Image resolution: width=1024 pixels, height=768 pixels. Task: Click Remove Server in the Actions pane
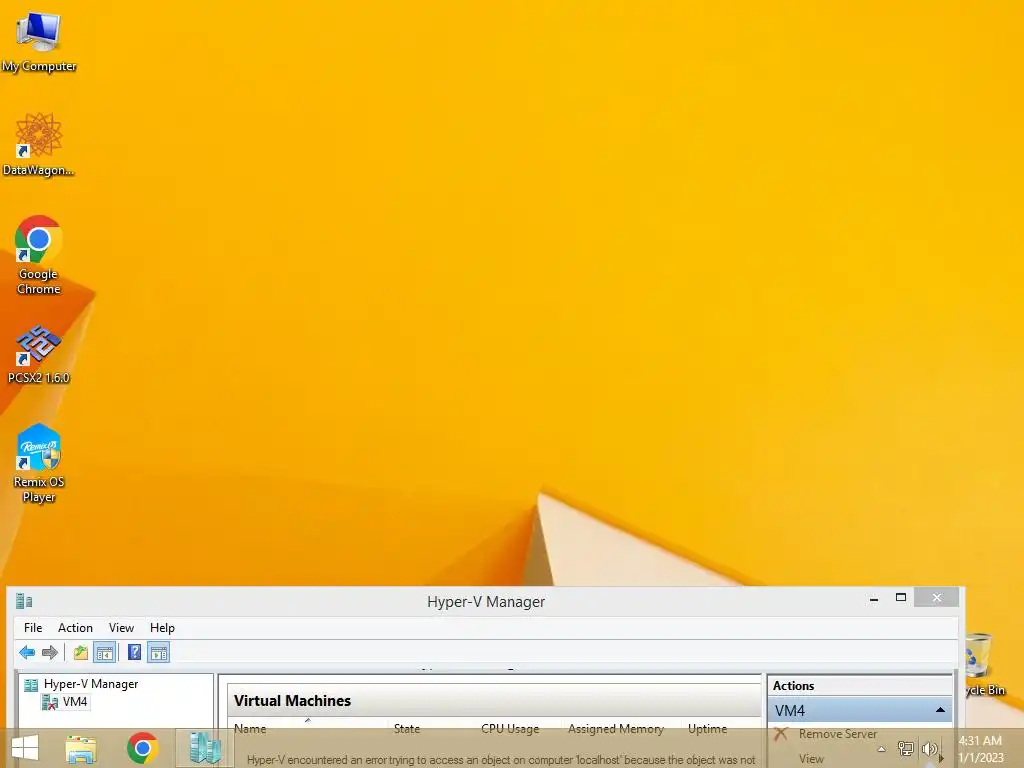(x=837, y=734)
